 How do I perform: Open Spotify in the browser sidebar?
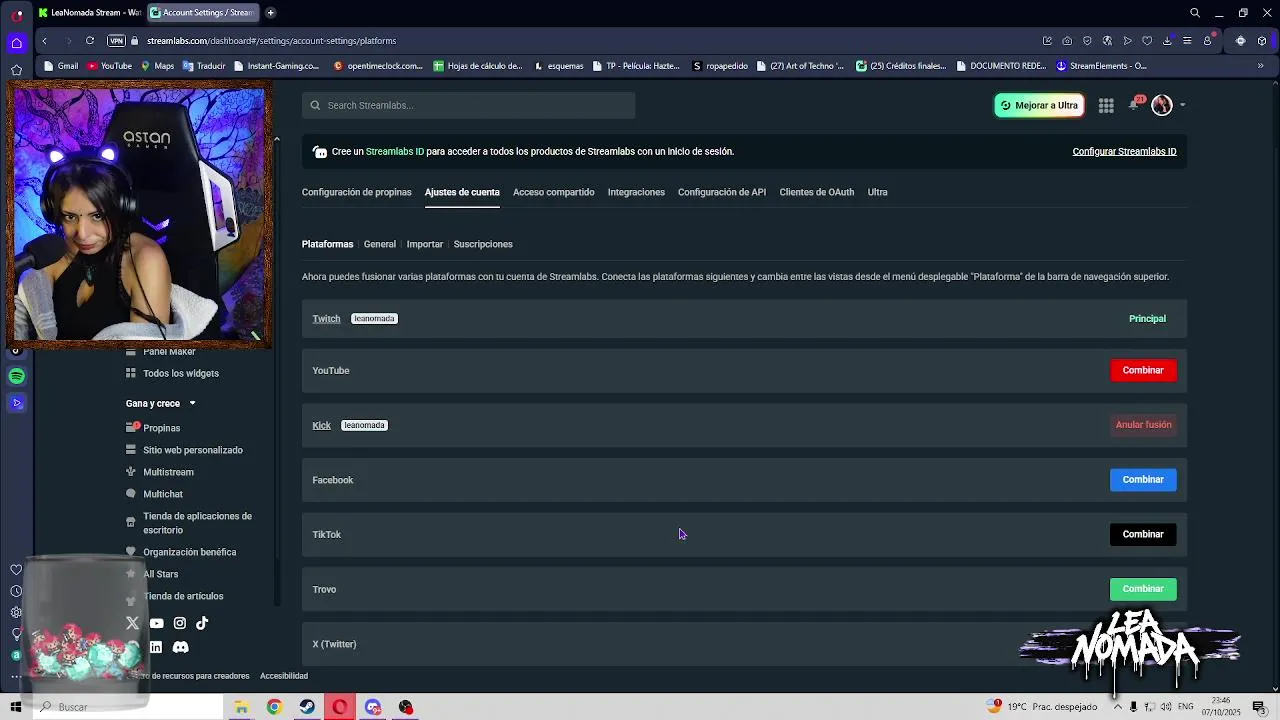click(x=16, y=376)
